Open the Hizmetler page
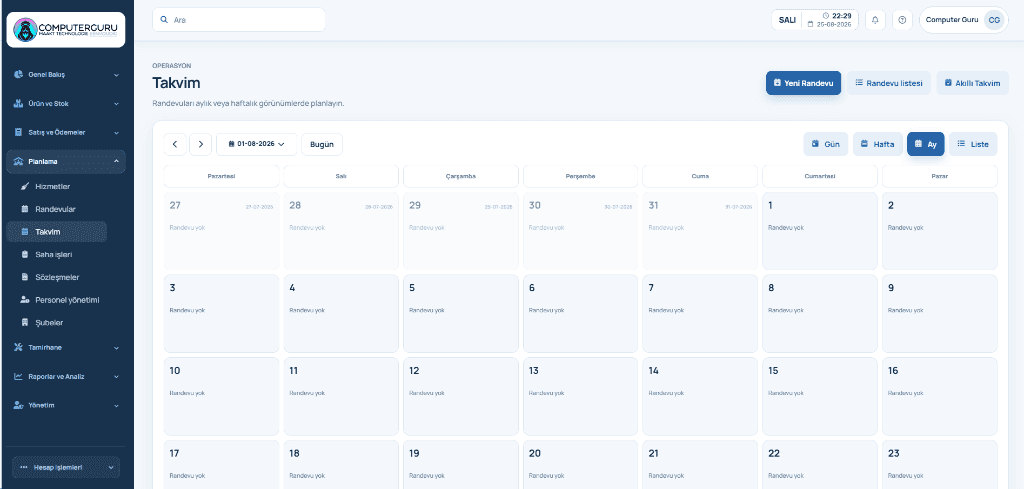Screen dimensions: 1024x489 pyautogui.click(x=57, y=187)
